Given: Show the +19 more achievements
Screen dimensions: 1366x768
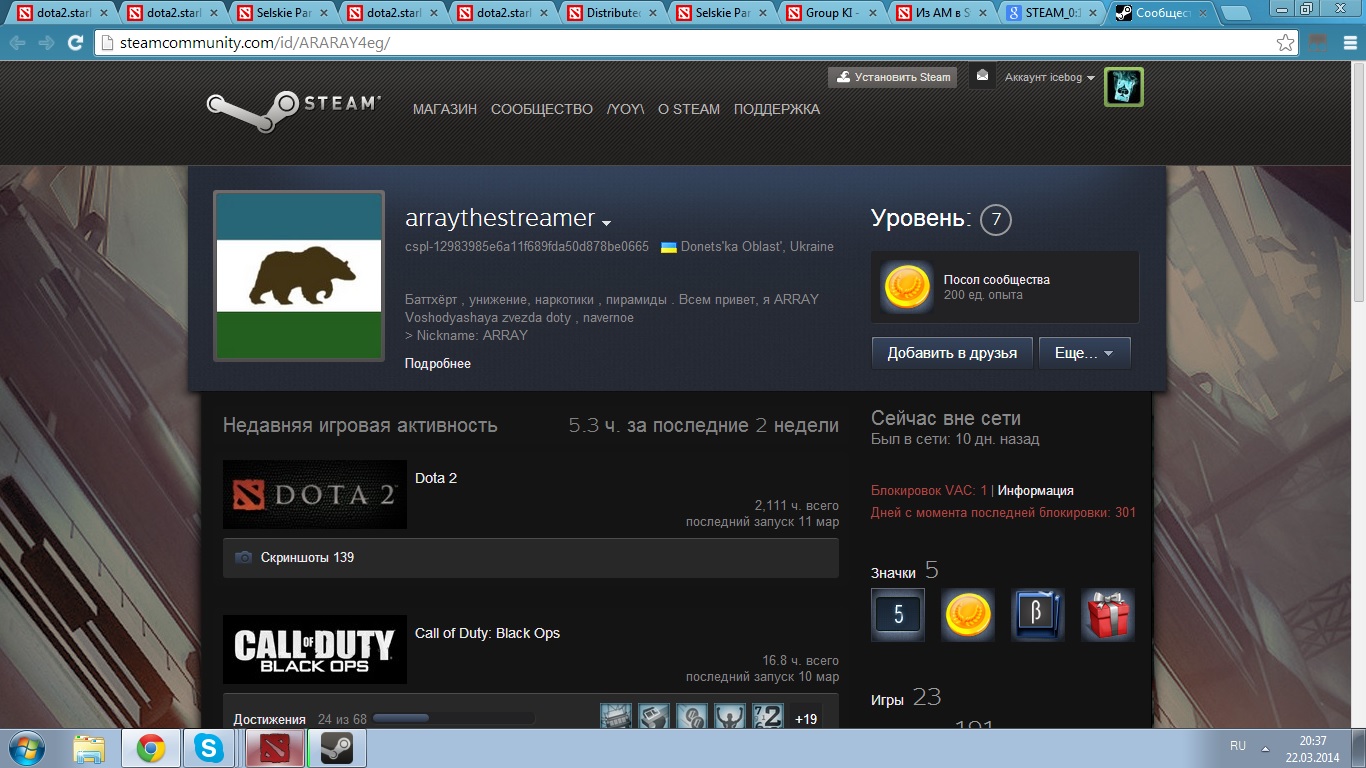Looking at the screenshot, I should (x=805, y=718).
